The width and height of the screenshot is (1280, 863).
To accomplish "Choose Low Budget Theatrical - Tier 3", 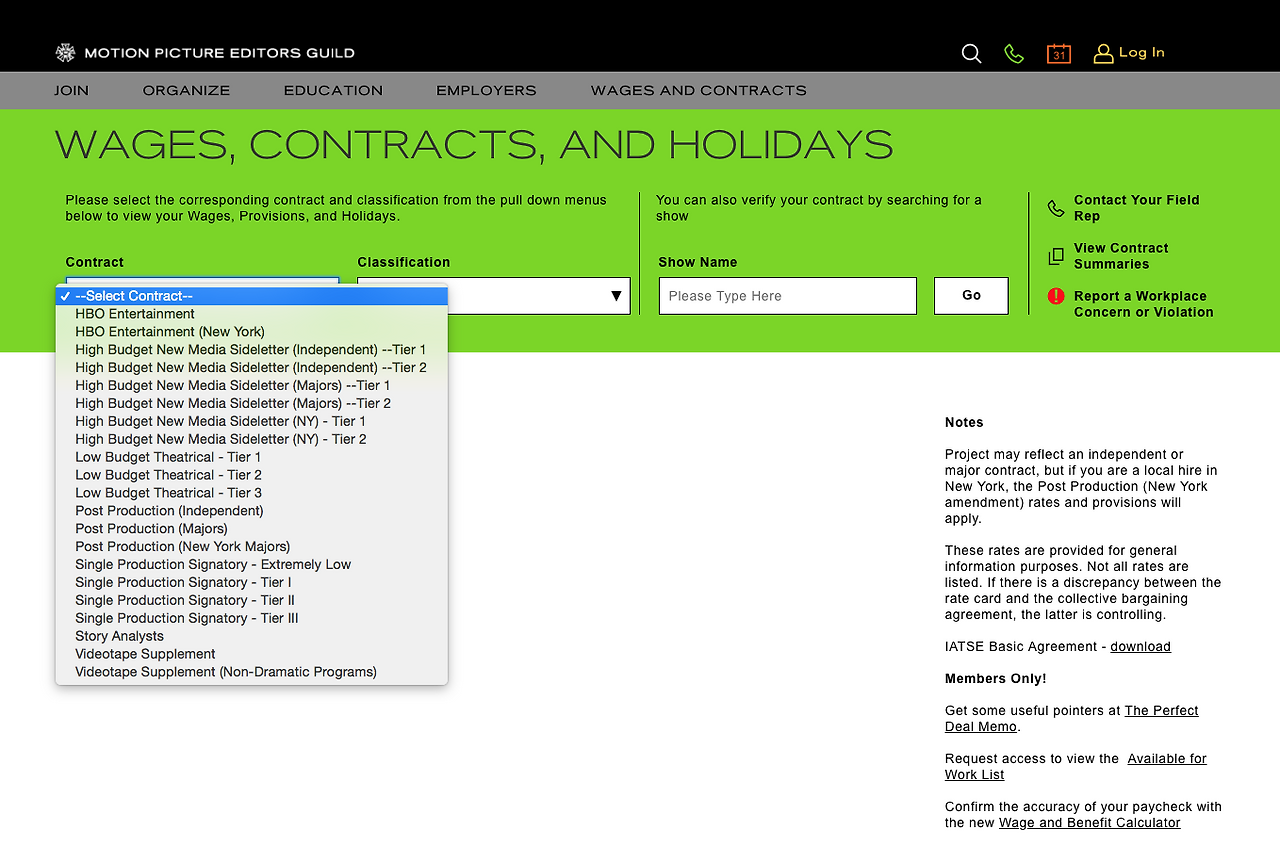I will (x=252, y=494).
